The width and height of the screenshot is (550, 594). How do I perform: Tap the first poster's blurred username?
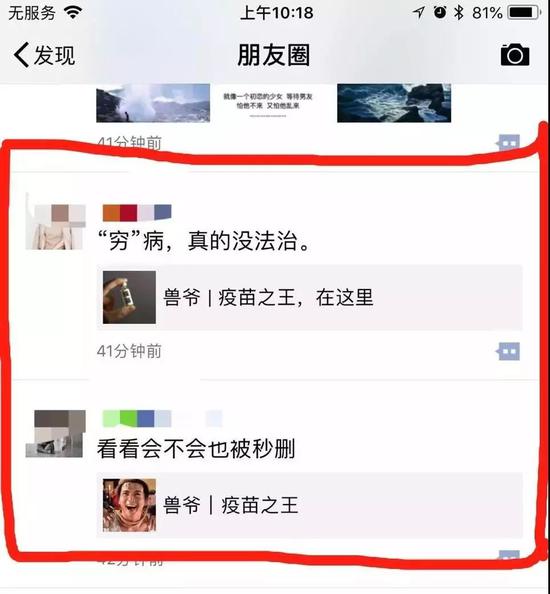coord(137,213)
